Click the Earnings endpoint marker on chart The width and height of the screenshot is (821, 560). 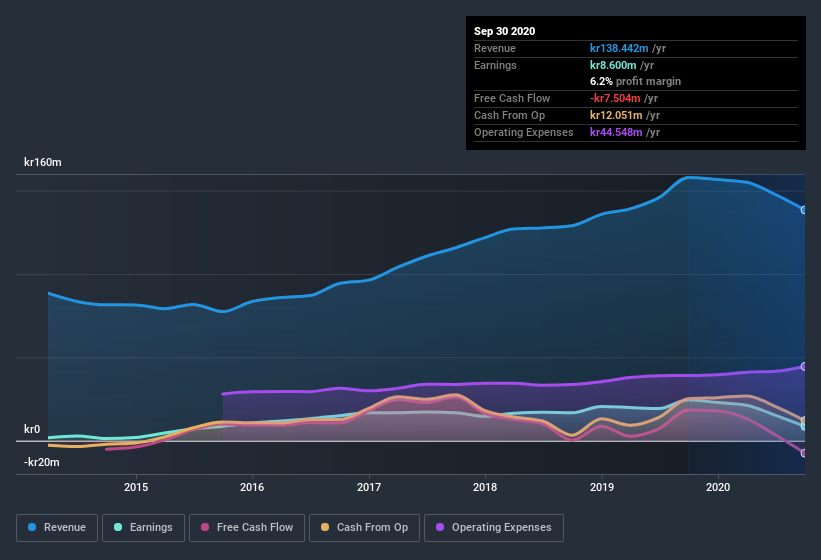tap(804, 427)
